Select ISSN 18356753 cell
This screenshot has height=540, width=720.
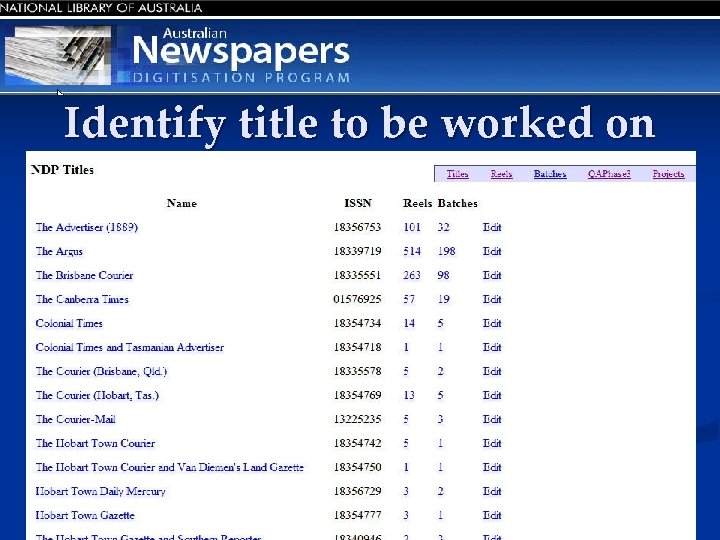pyautogui.click(x=357, y=227)
